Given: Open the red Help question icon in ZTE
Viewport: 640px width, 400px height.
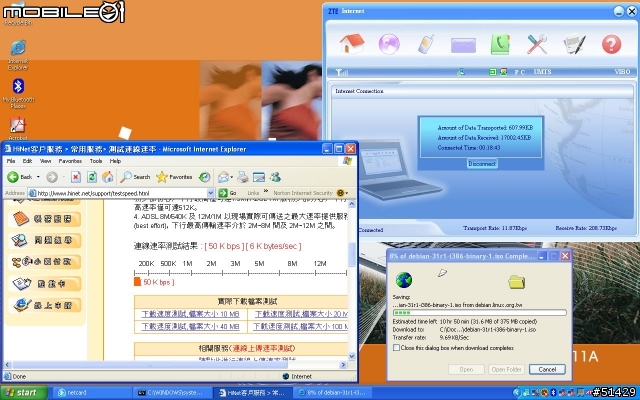Looking at the screenshot, I should pos(611,44).
